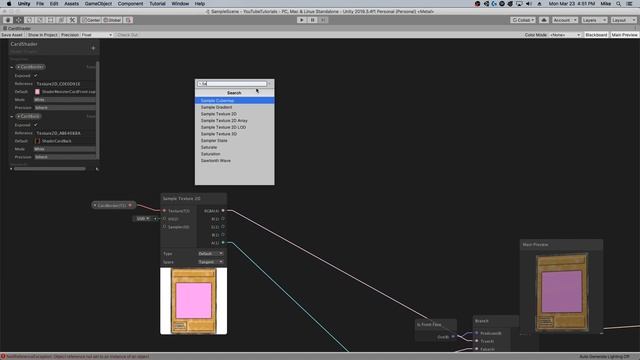Collapse the CardBorder property section

(12, 67)
